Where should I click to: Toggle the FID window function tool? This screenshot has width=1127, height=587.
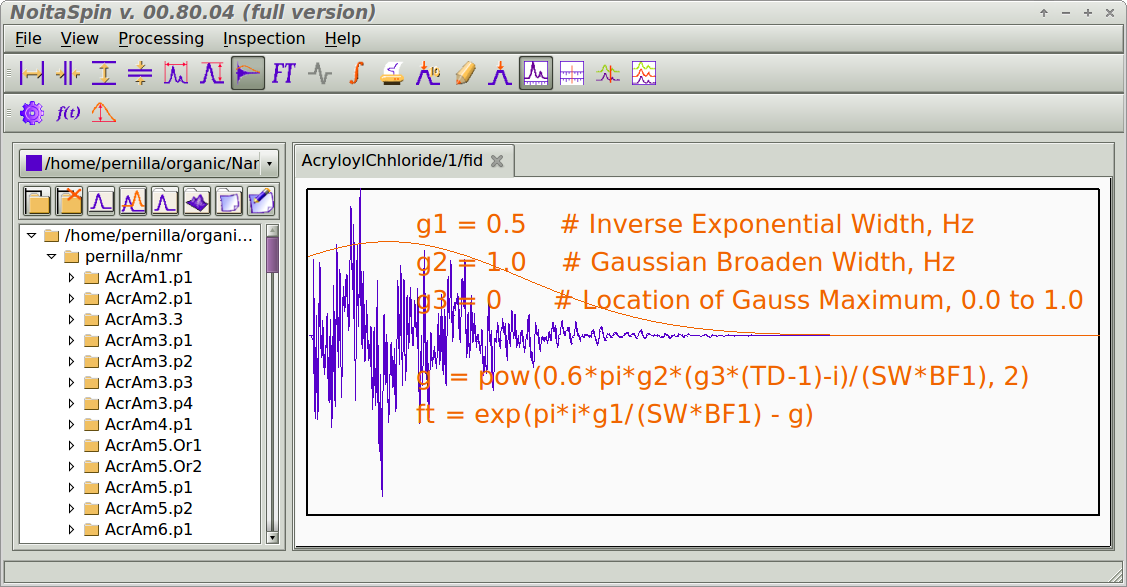(248, 73)
